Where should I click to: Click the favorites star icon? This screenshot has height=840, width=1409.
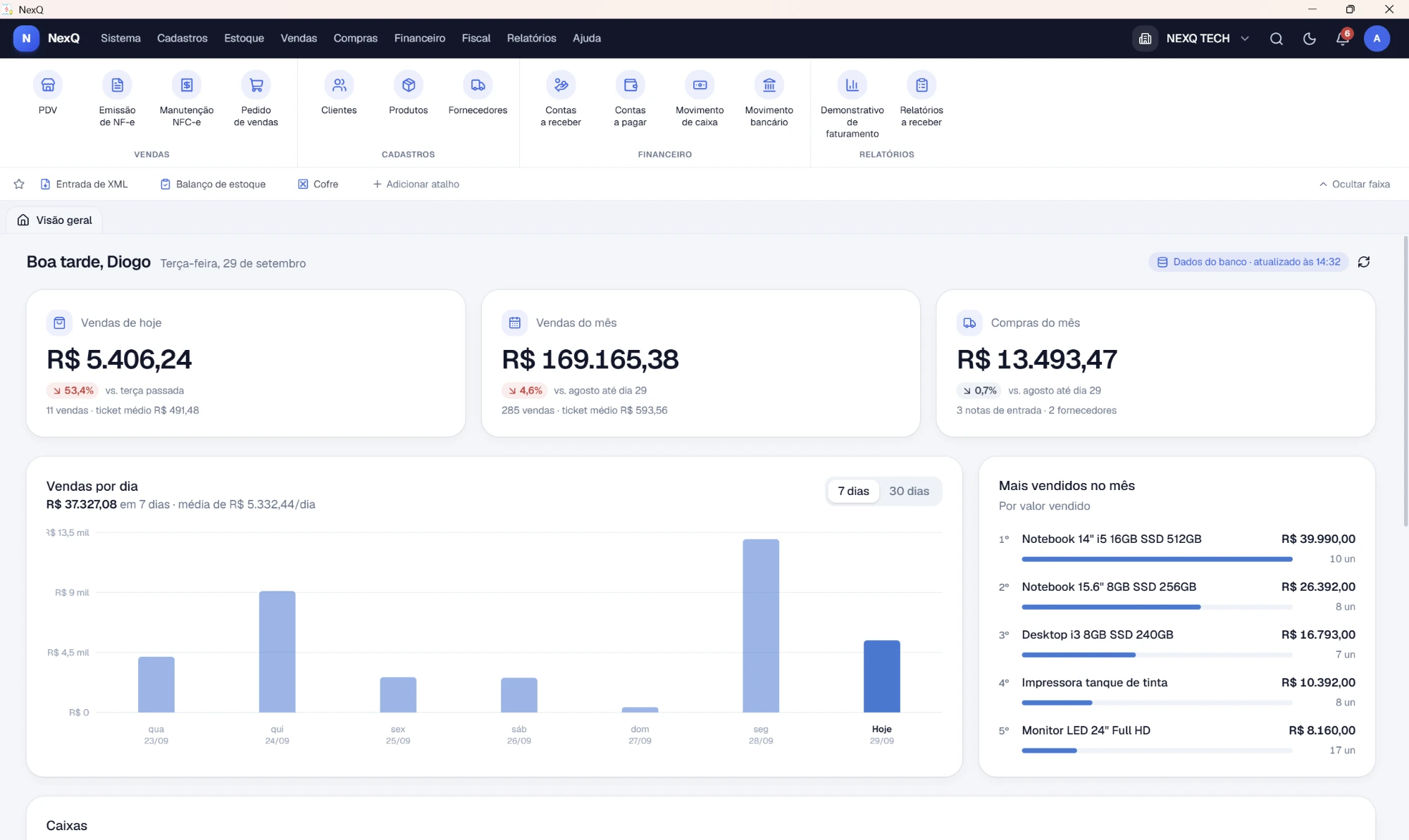click(19, 184)
